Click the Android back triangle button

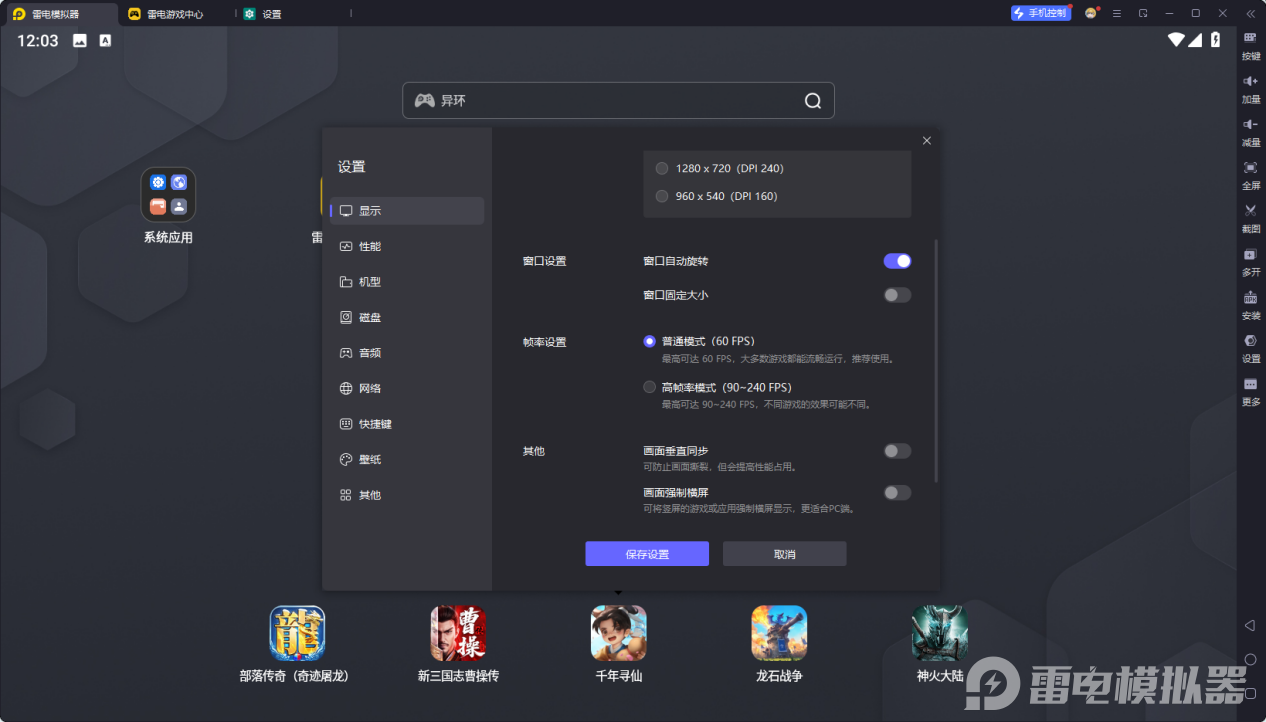pyautogui.click(x=1250, y=625)
